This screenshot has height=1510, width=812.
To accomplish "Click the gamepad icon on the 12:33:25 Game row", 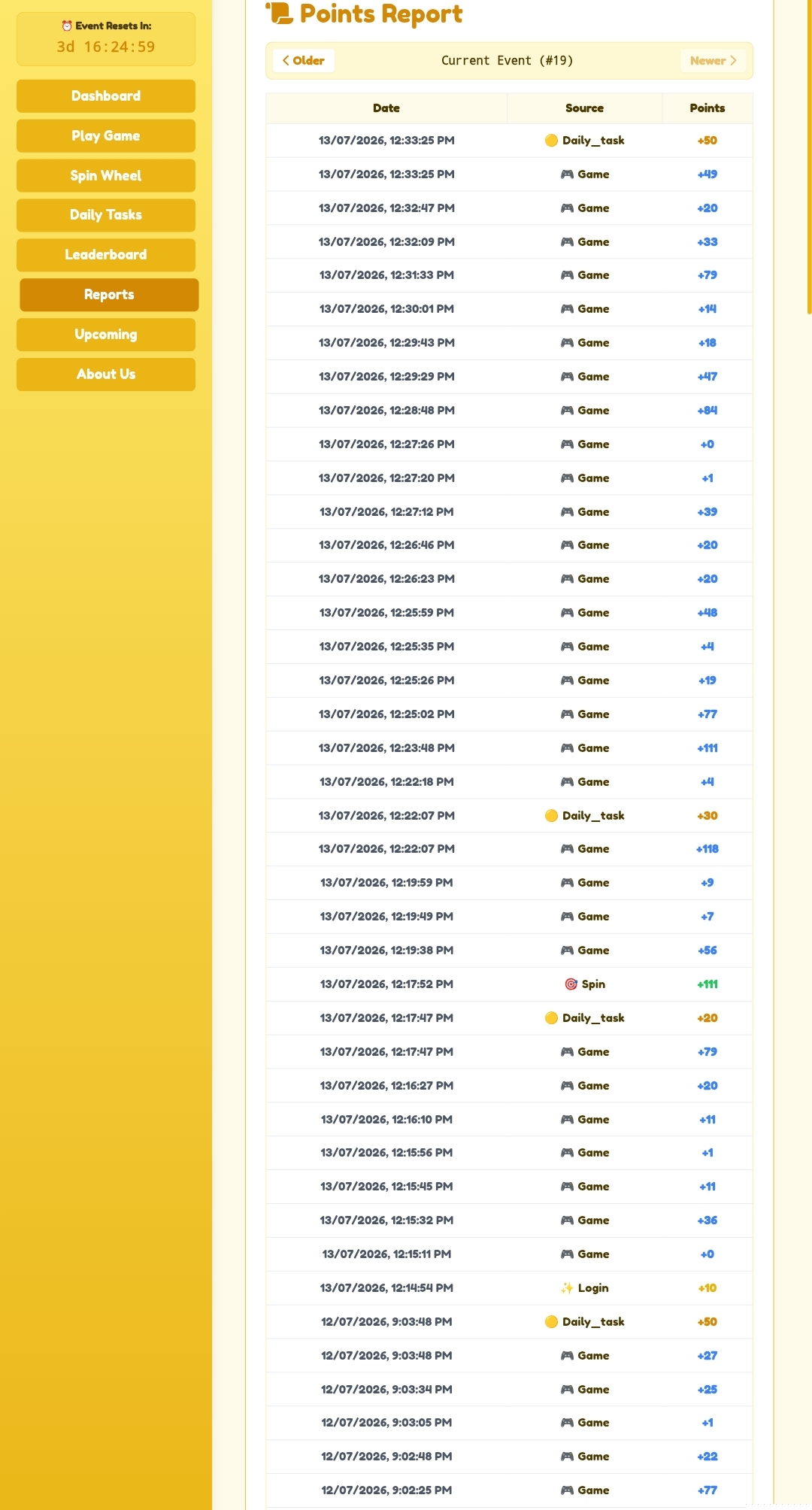I will click(x=567, y=174).
